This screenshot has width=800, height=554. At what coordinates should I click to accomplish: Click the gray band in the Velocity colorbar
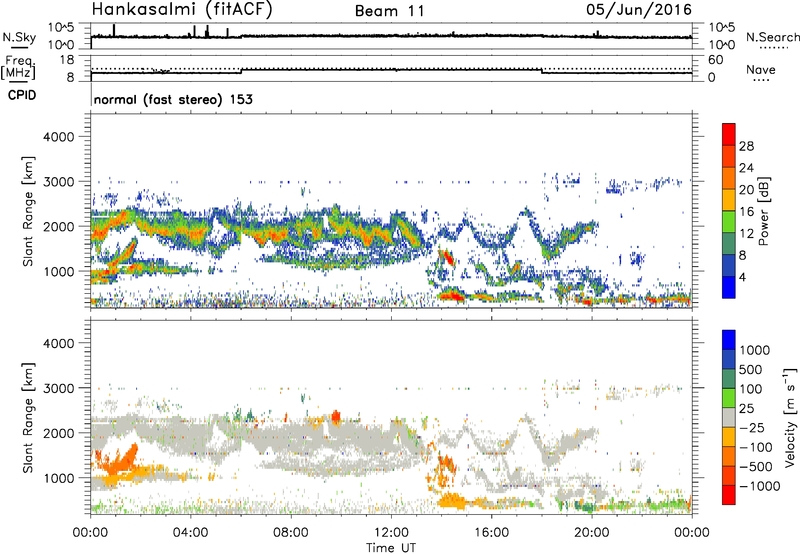pos(729,418)
